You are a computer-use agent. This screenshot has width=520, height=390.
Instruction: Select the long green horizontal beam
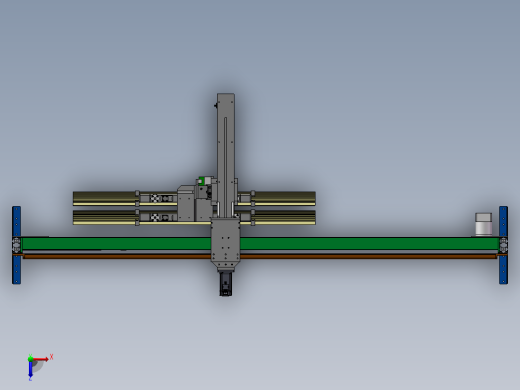(260, 243)
